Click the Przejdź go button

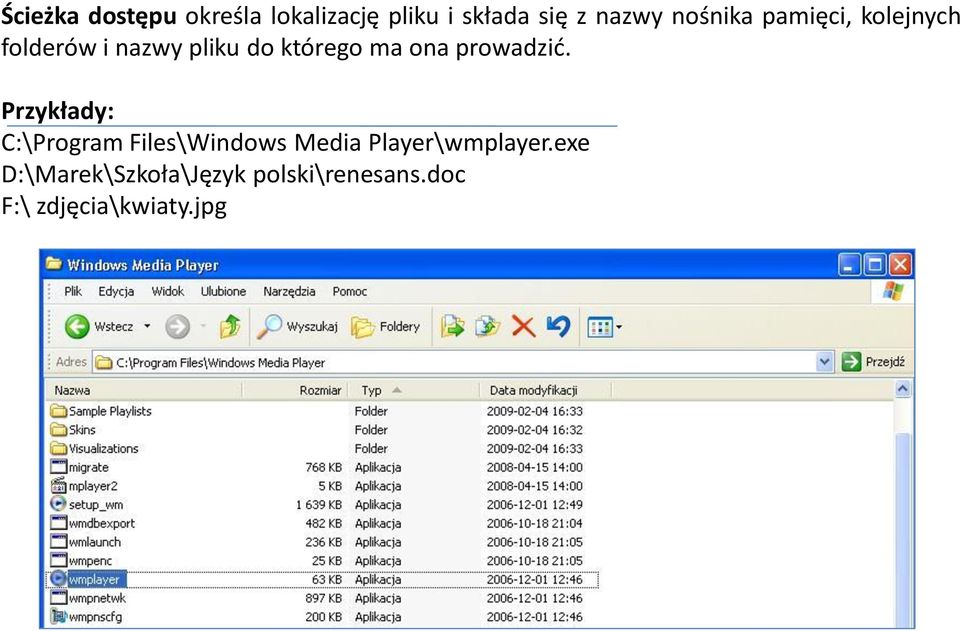pos(874,362)
